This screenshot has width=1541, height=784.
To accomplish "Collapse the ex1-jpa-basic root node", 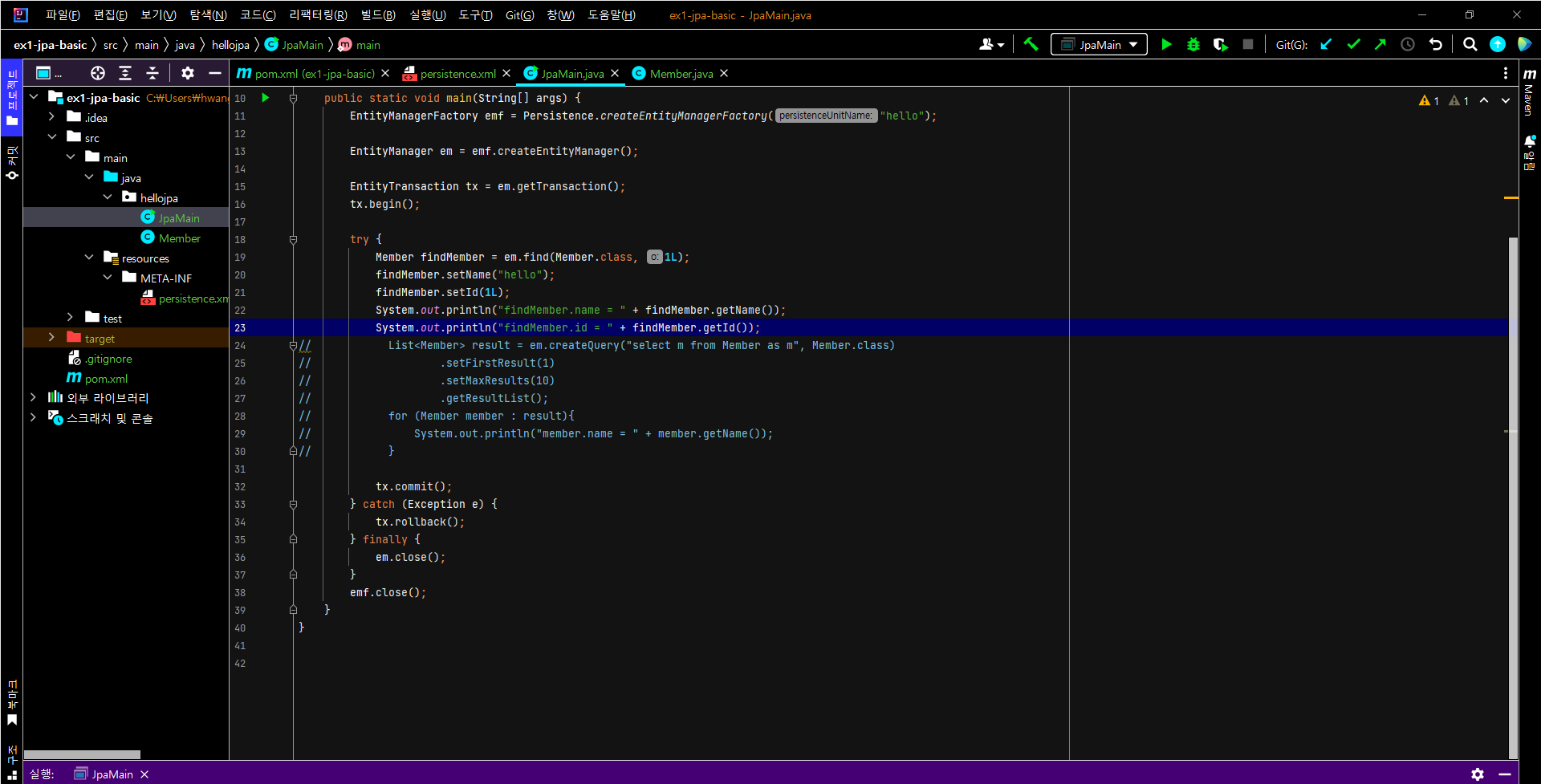I will pos(34,97).
